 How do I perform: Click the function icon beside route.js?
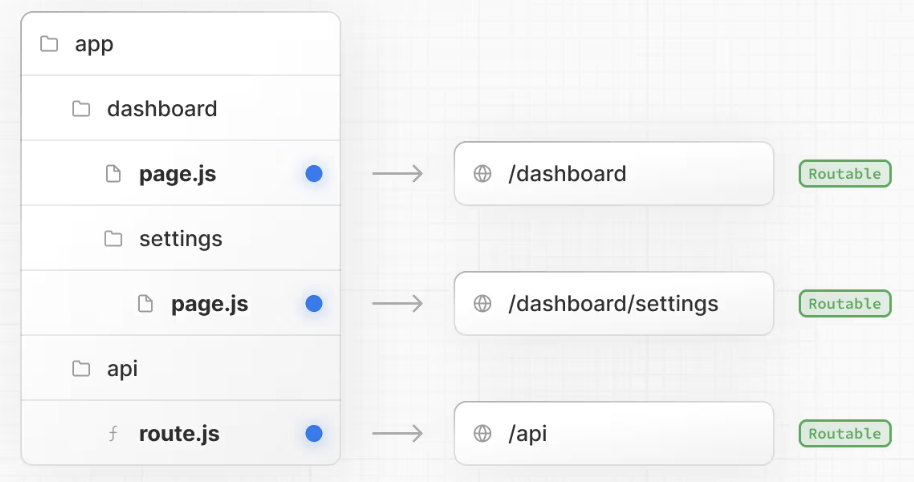click(x=113, y=434)
